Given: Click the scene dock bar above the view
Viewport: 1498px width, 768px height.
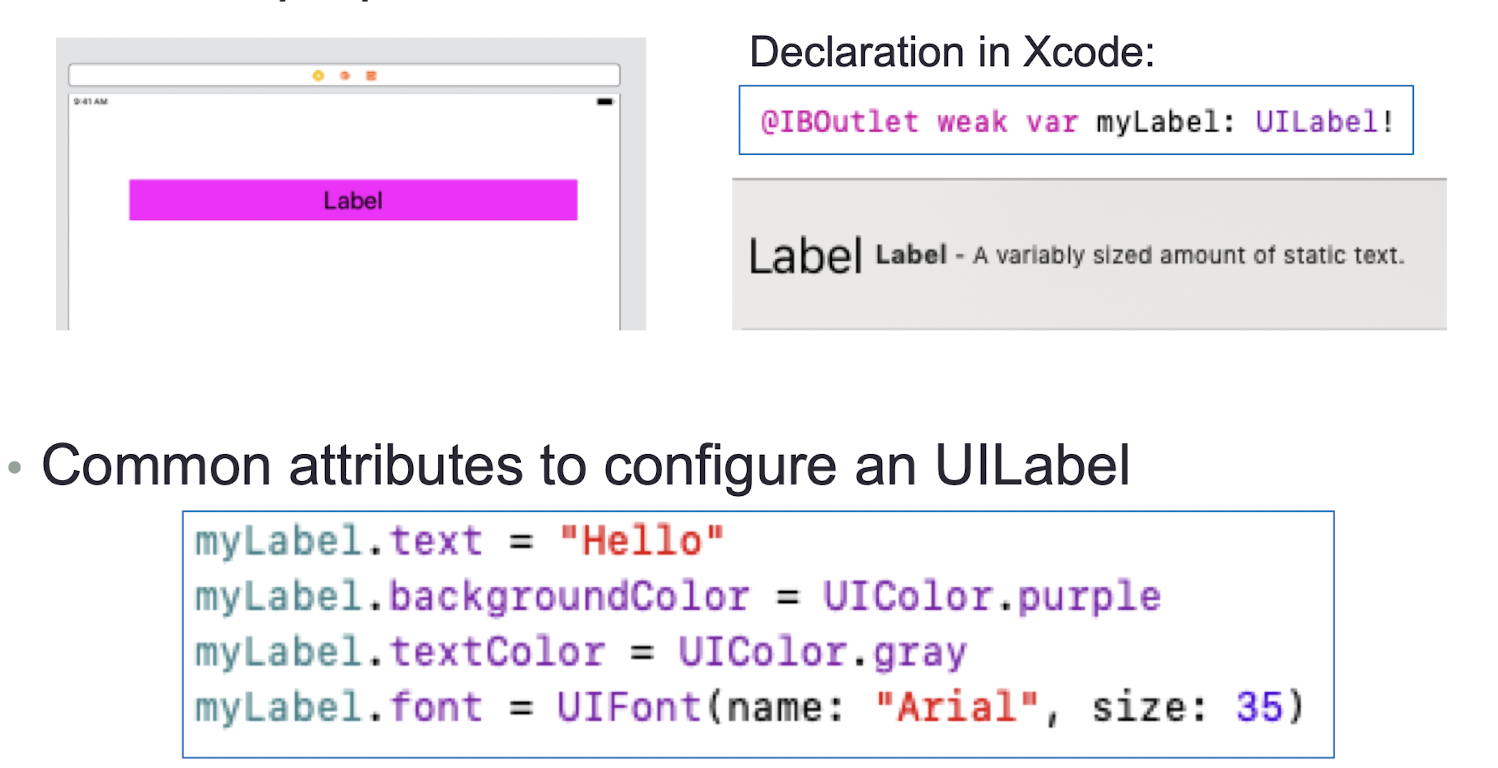Looking at the screenshot, I should tap(344, 76).
